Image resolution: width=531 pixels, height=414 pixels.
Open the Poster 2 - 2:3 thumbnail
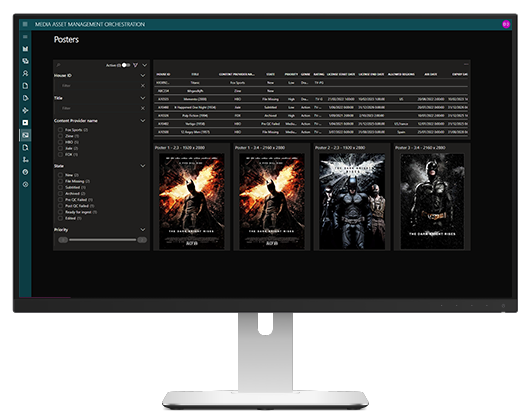coord(352,201)
